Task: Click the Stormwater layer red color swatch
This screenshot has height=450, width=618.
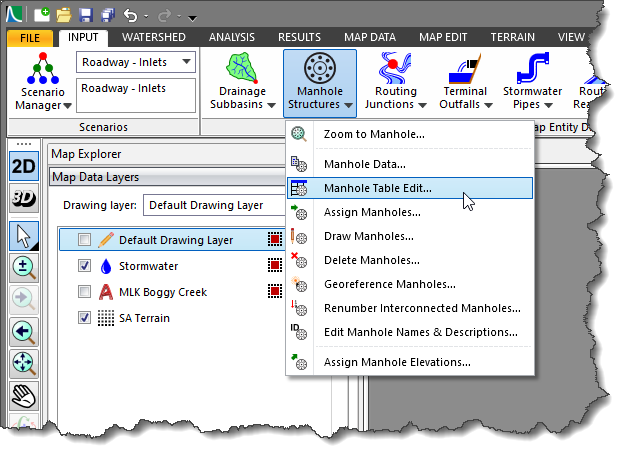Action: 274,266
